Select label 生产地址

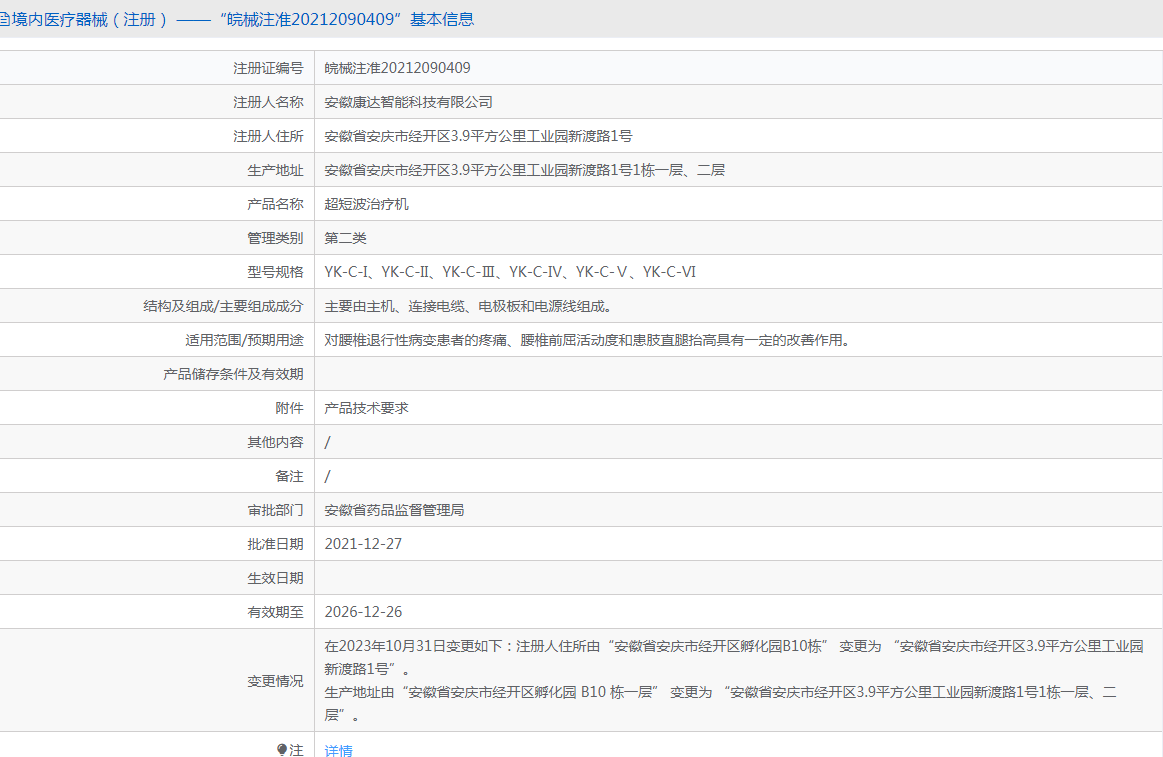point(275,171)
